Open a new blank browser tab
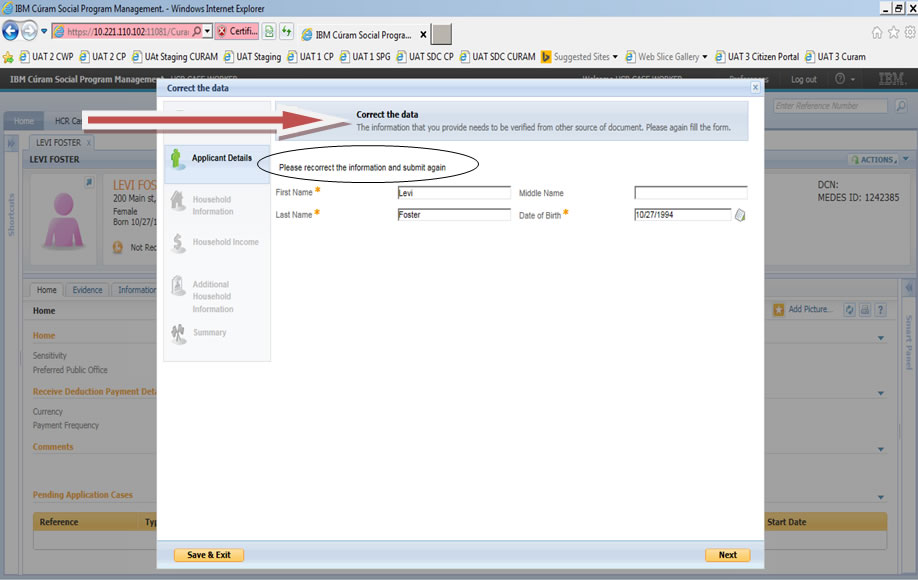Screen dimensions: 918x580 (x=441, y=35)
